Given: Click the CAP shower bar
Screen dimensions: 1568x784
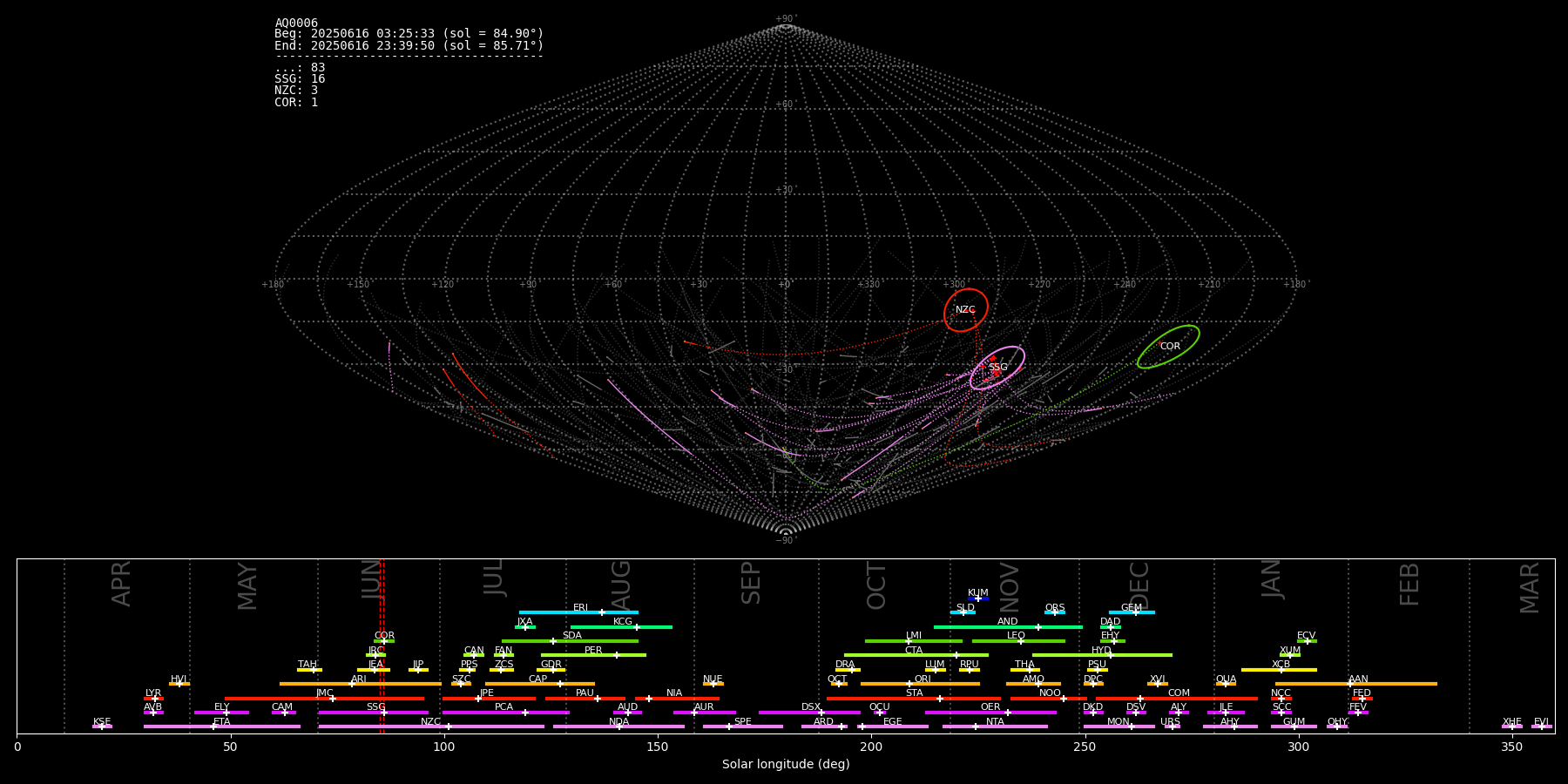Looking at the screenshot, I should coord(540,684).
